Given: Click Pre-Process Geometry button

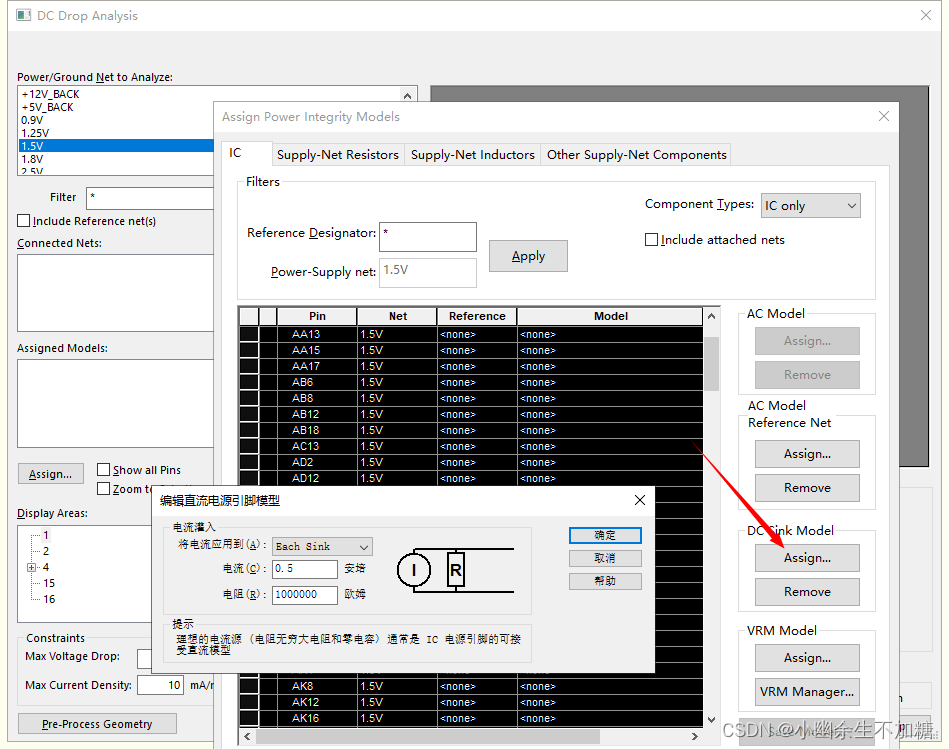Looking at the screenshot, I should point(97,724).
